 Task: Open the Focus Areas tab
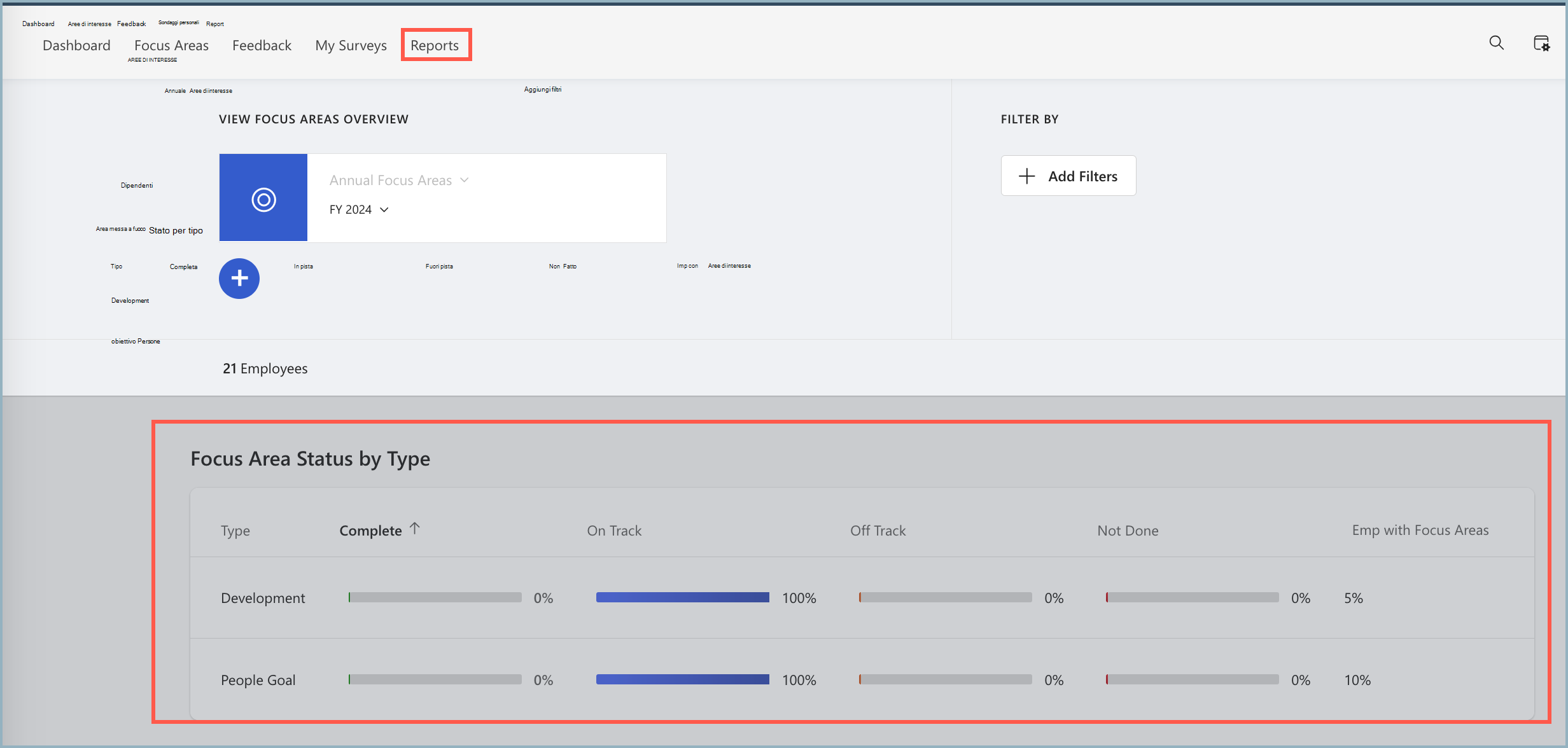[172, 44]
